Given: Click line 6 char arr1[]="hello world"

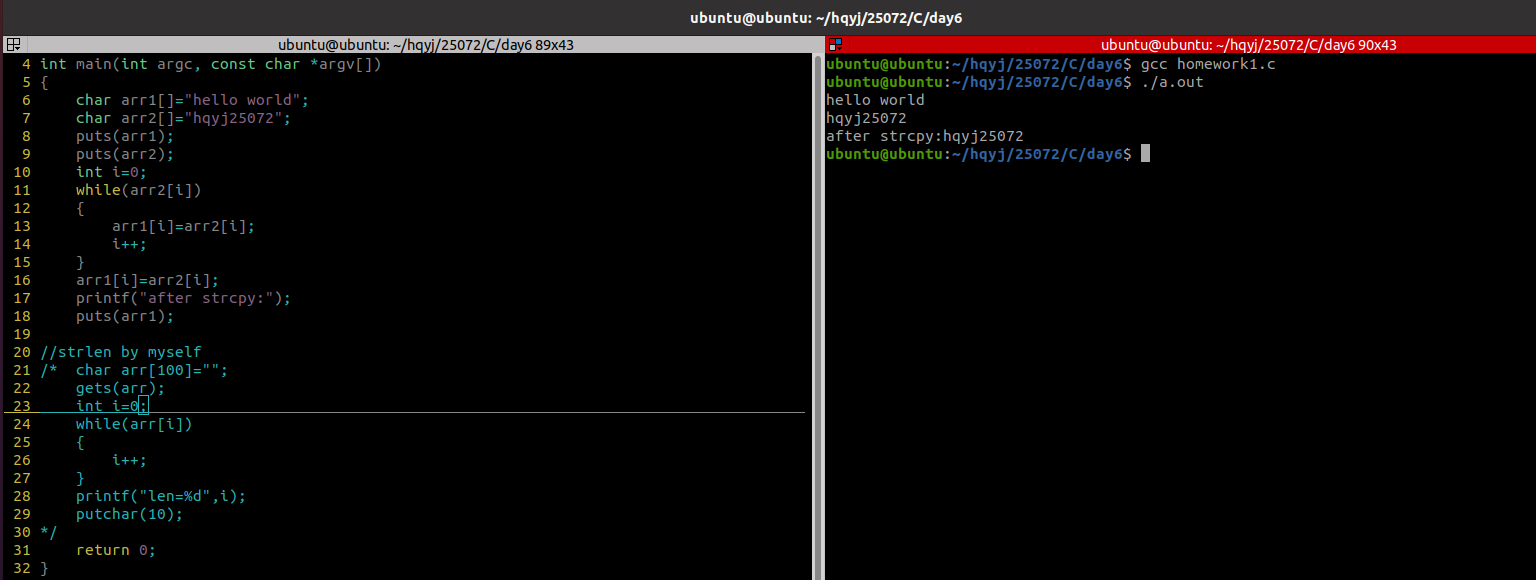Looking at the screenshot, I should click(x=193, y=100).
